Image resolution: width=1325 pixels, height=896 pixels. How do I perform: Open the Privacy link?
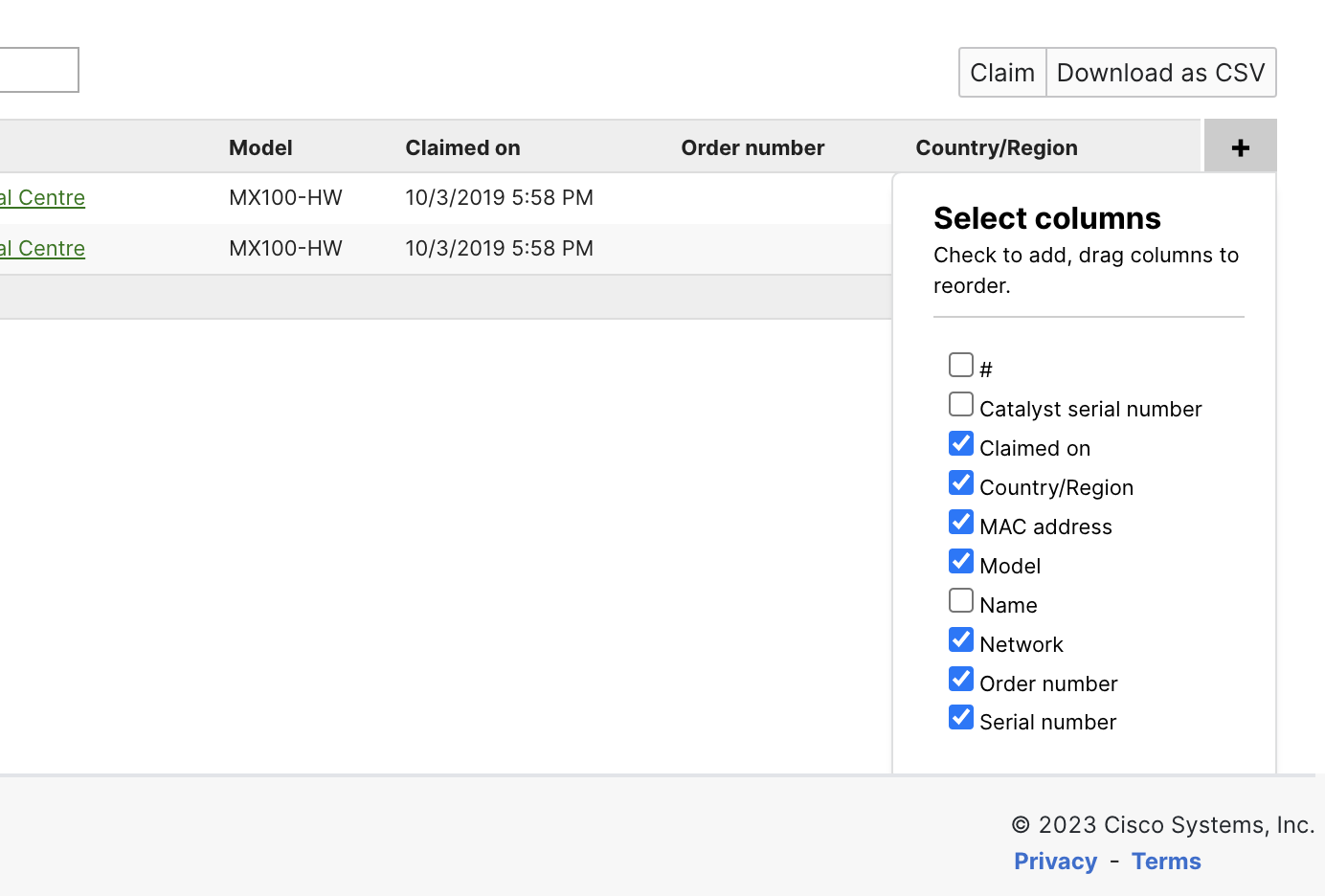(1055, 861)
